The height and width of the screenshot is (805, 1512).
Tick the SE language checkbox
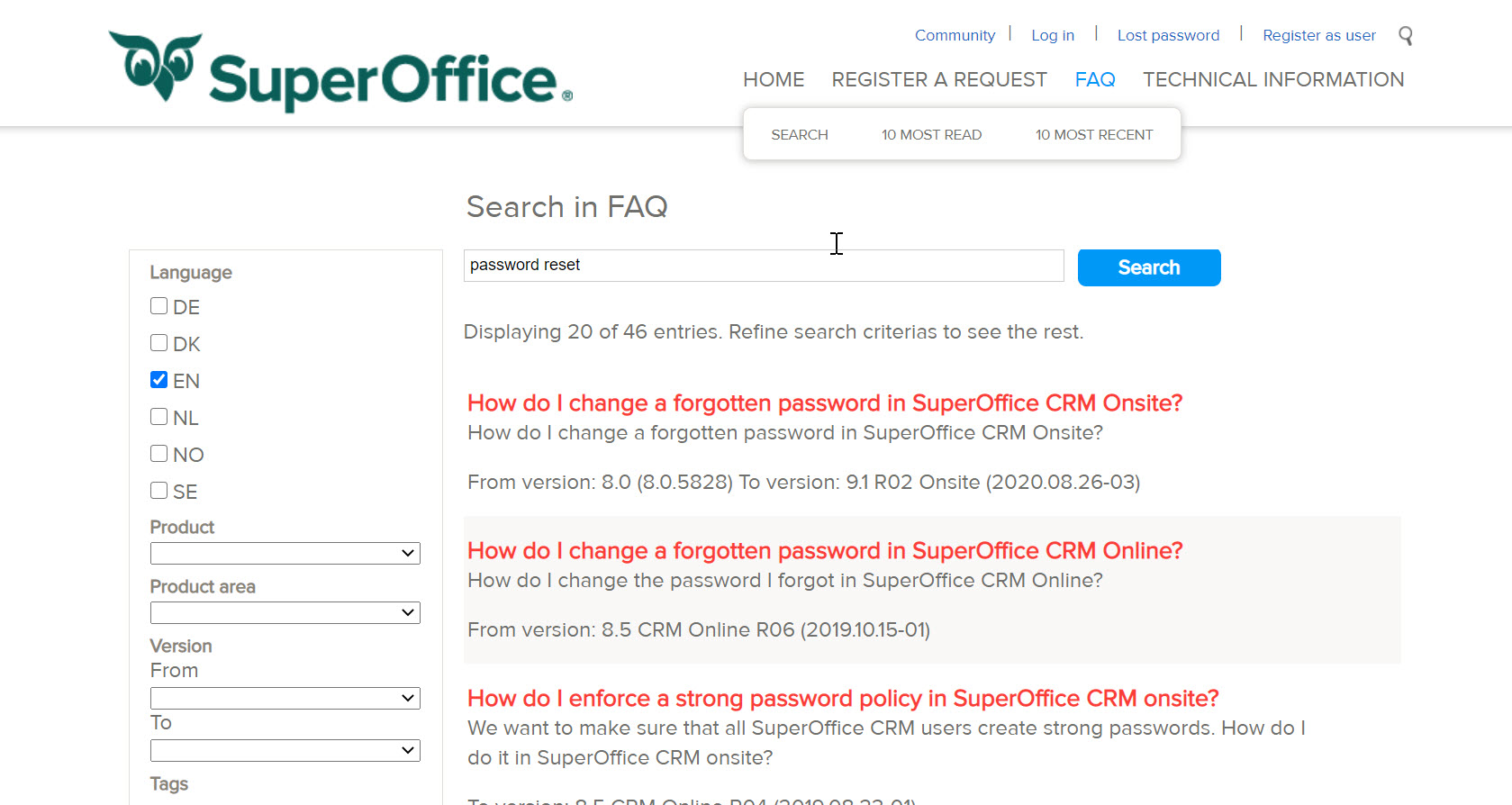pyautogui.click(x=159, y=491)
